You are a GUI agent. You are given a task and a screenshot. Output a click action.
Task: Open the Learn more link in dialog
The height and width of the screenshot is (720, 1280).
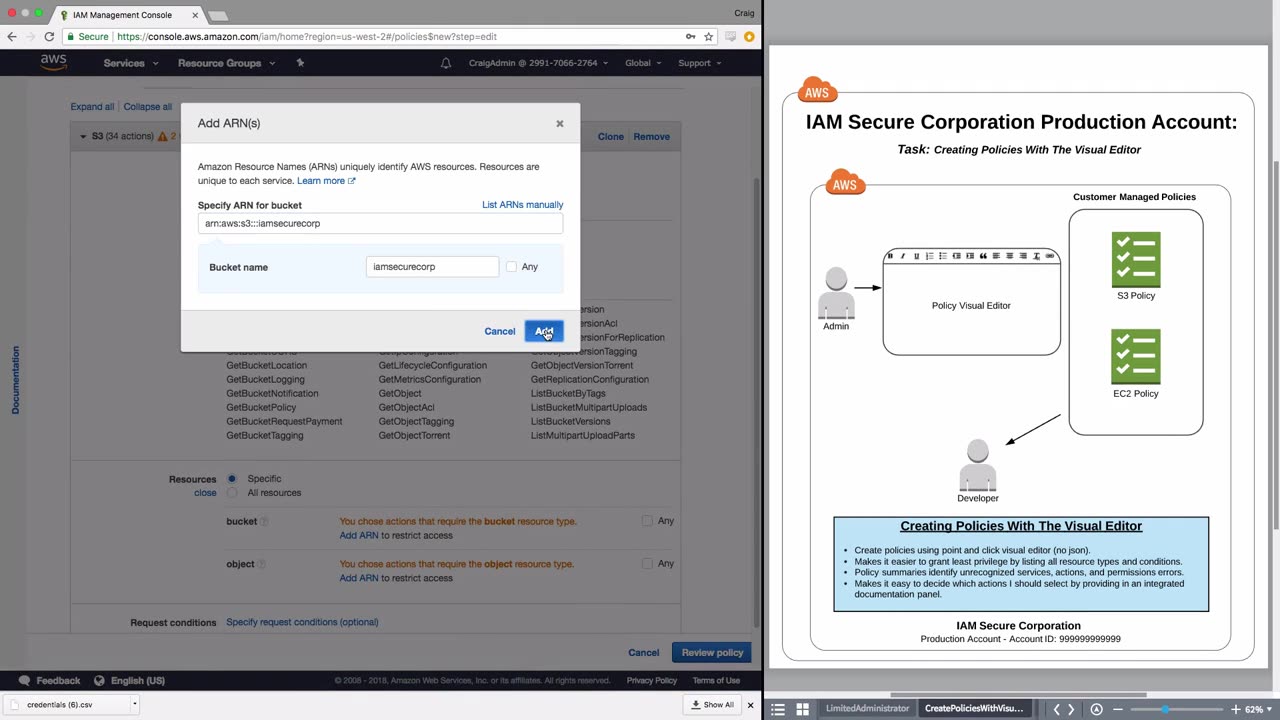tap(326, 181)
